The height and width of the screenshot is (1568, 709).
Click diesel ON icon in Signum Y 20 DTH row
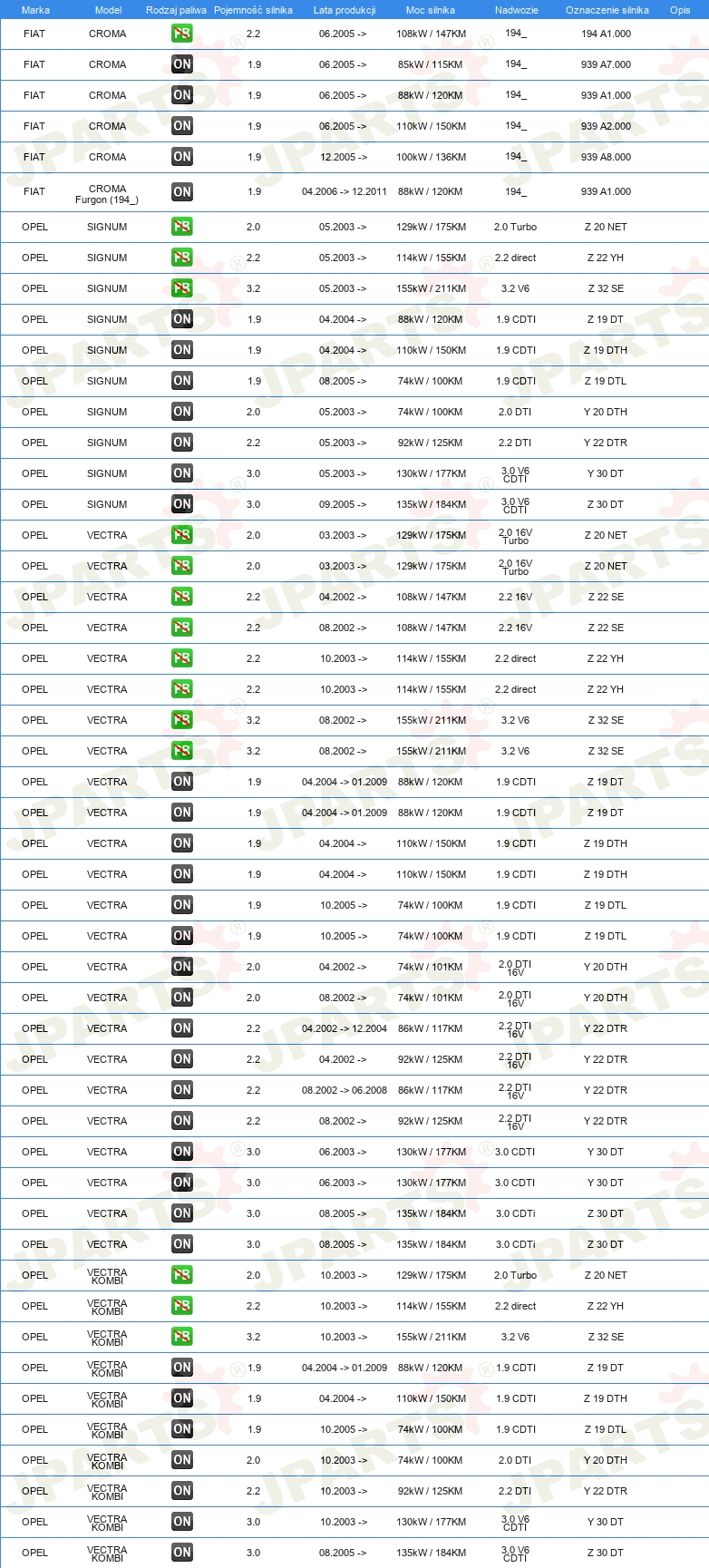(x=182, y=412)
